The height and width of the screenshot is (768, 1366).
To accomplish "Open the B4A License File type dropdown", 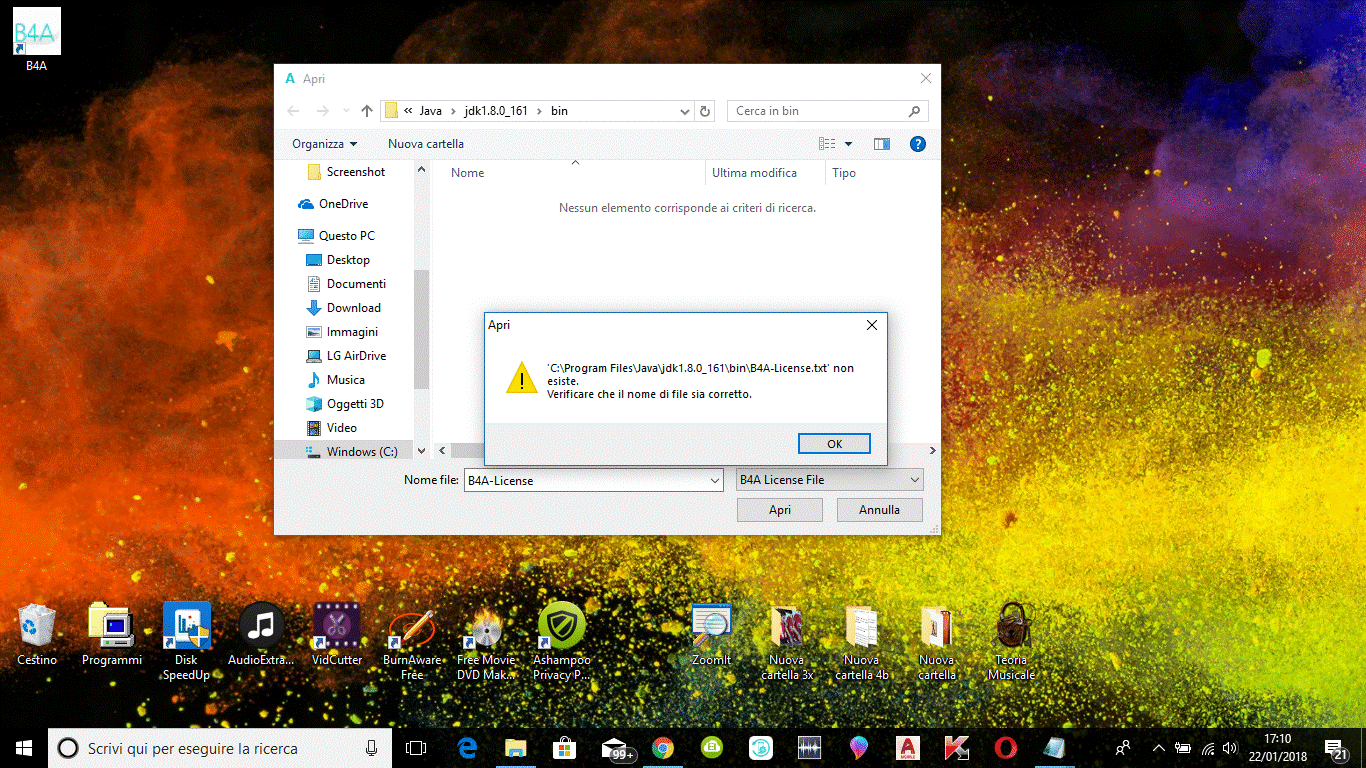I will (x=829, y=480).
